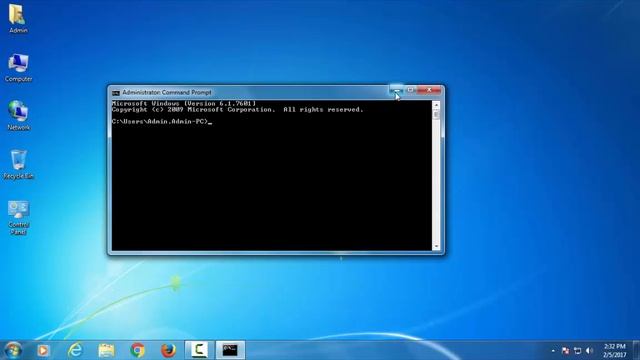Click the Copyright Microsoft Corporation line

pyautogui.click(x=238, y=110)
